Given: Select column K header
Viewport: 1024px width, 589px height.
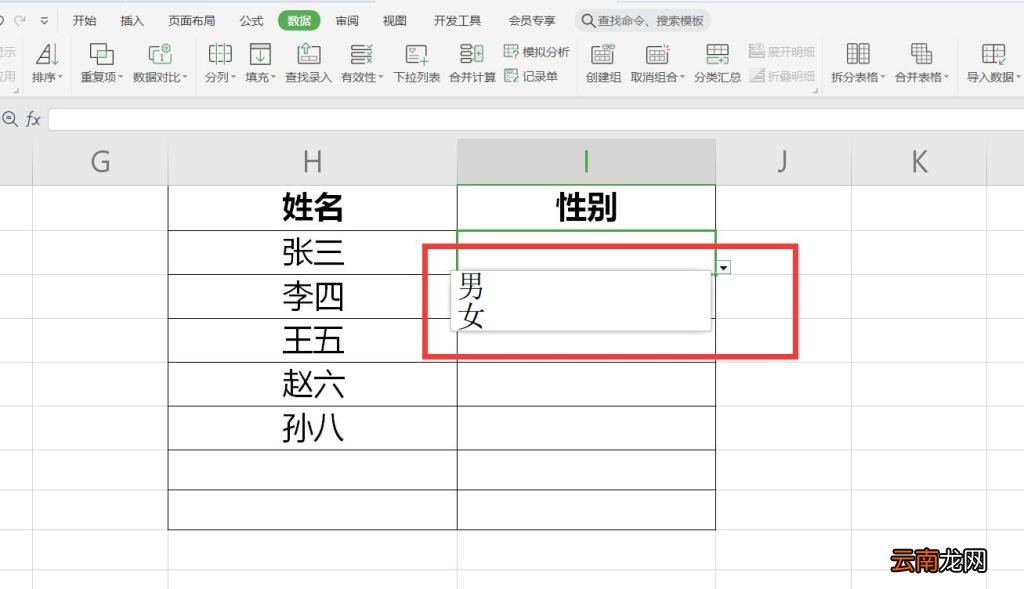Looking at the screenshot, I should tap(919, 162).
